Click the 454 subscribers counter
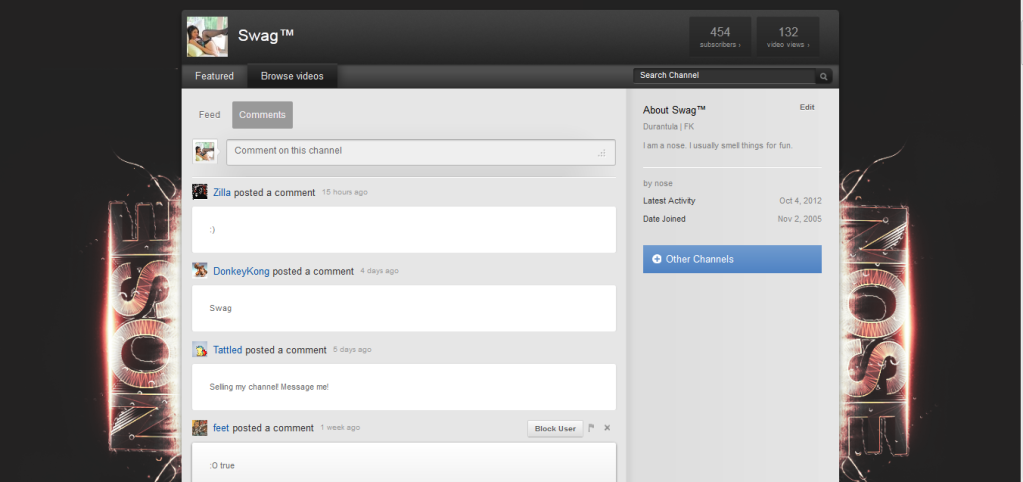The width and height of the screenshot is (1023, 482). [x=720, y=37]
